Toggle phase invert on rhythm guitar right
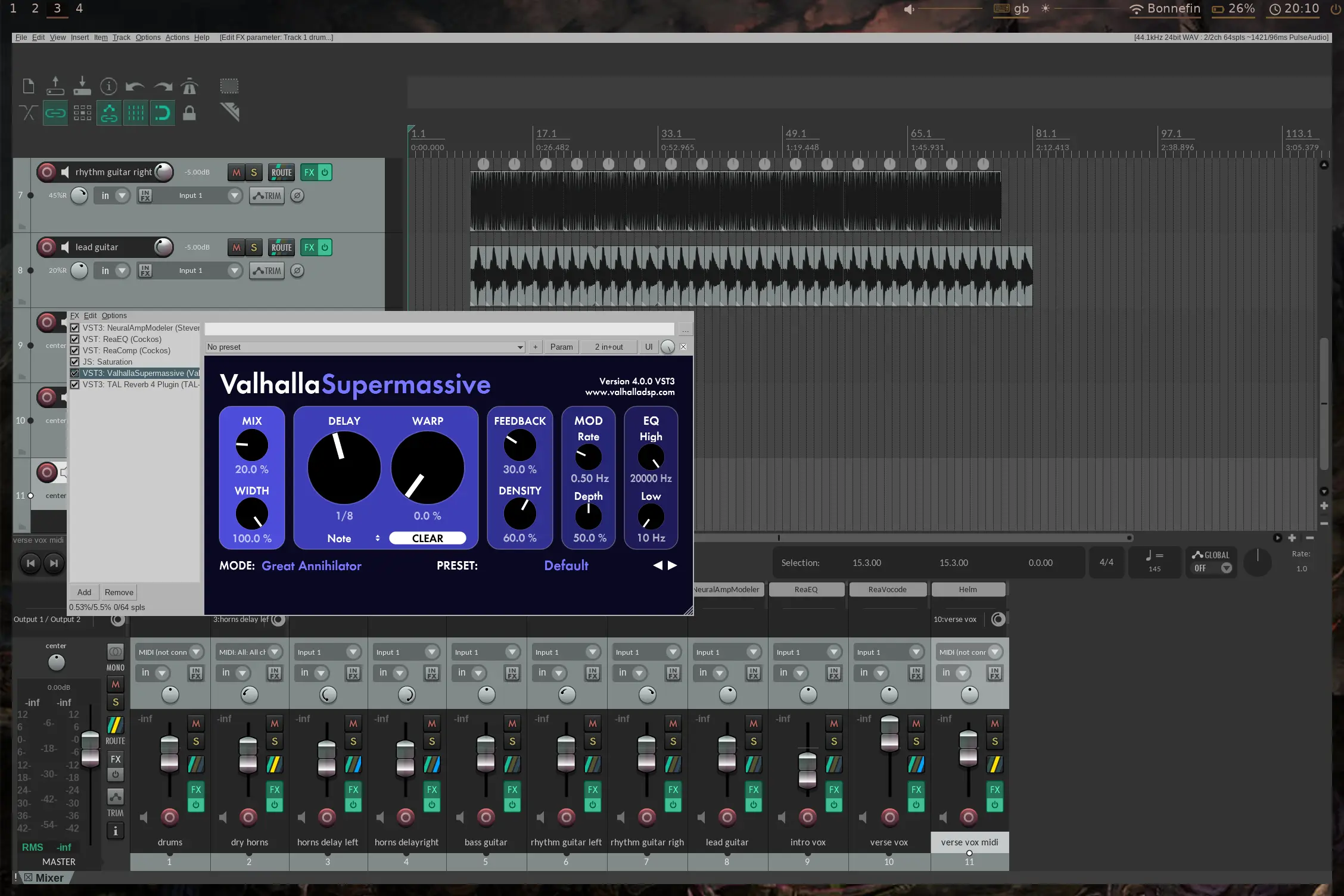Screen dimensions: 1344x896 [297, 196]
